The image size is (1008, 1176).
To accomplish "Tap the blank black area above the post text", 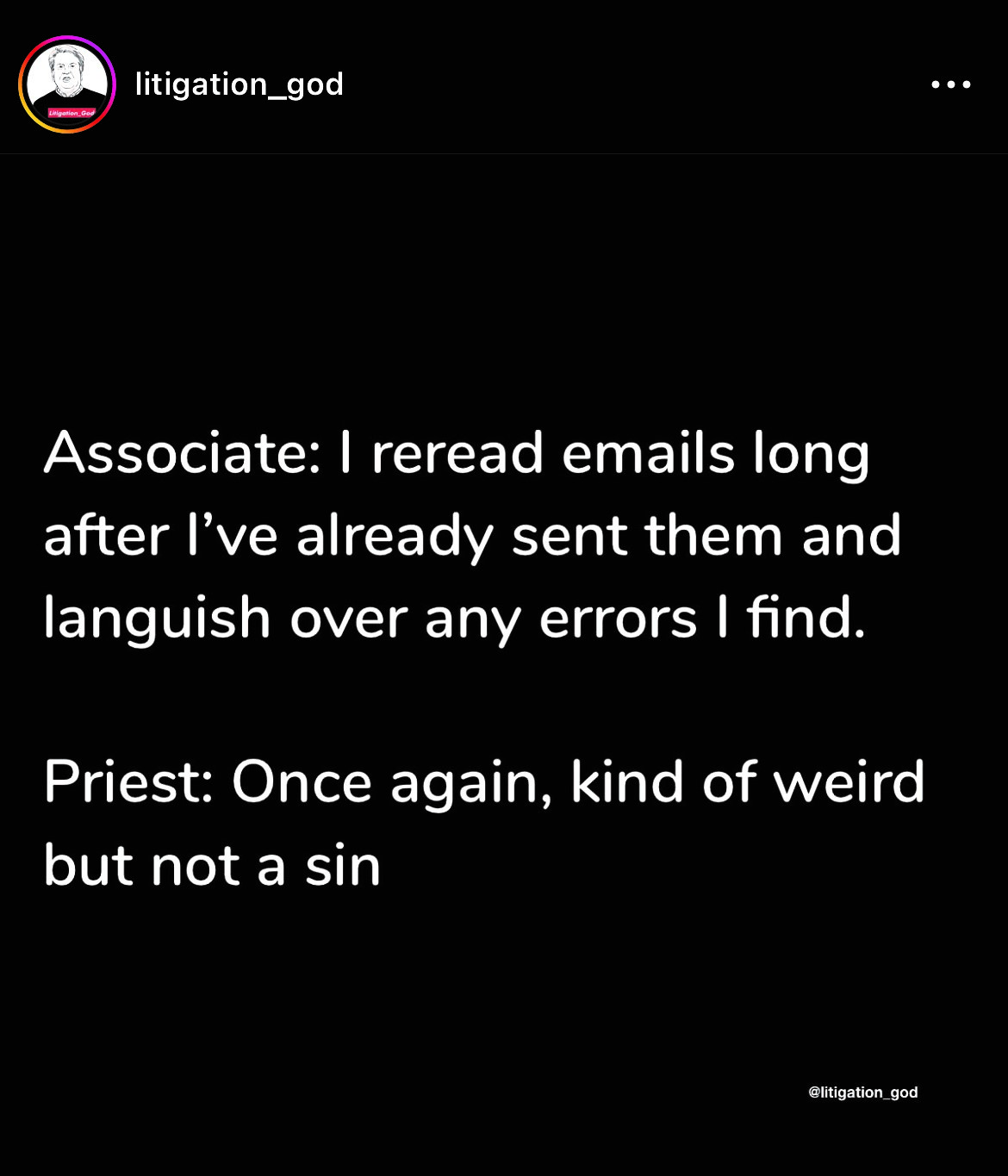I will (x=504, y=284).
